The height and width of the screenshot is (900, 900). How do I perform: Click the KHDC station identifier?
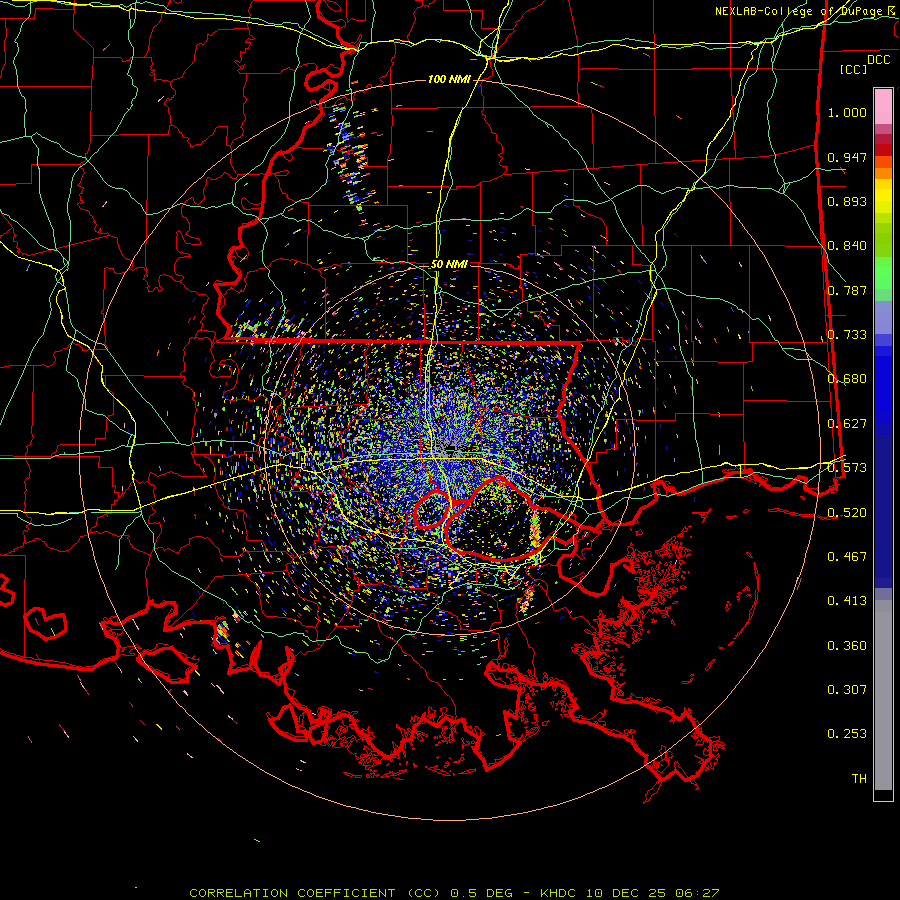[560, 893]
